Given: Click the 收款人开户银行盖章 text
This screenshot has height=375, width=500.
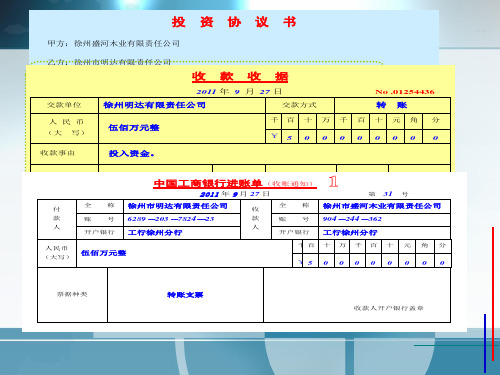Looking at the screenshot, I should [x=388, y=308].
